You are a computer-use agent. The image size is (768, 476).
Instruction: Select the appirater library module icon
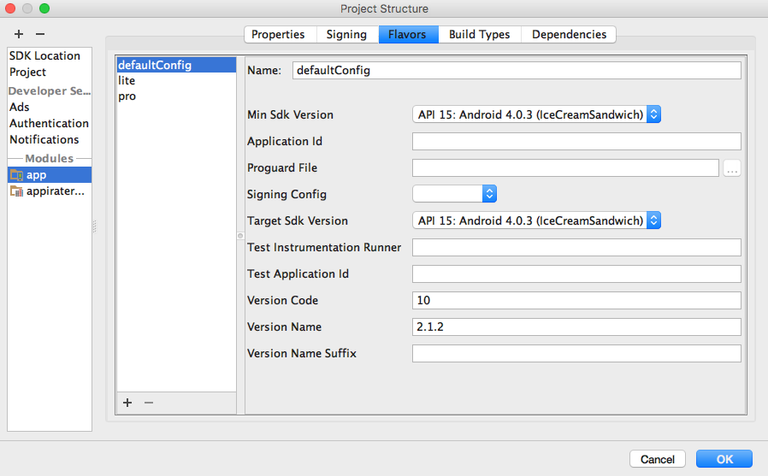(x=17, y=191)
